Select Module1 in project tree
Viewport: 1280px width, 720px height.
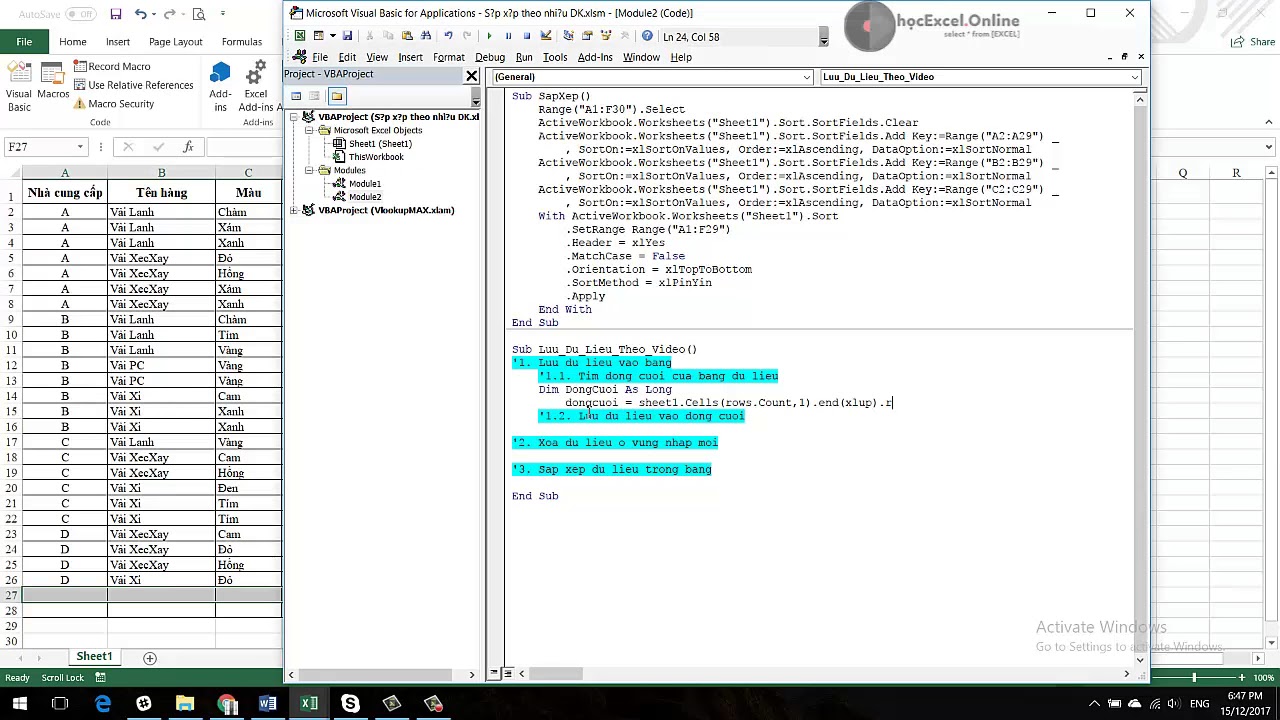click(364, 183)
